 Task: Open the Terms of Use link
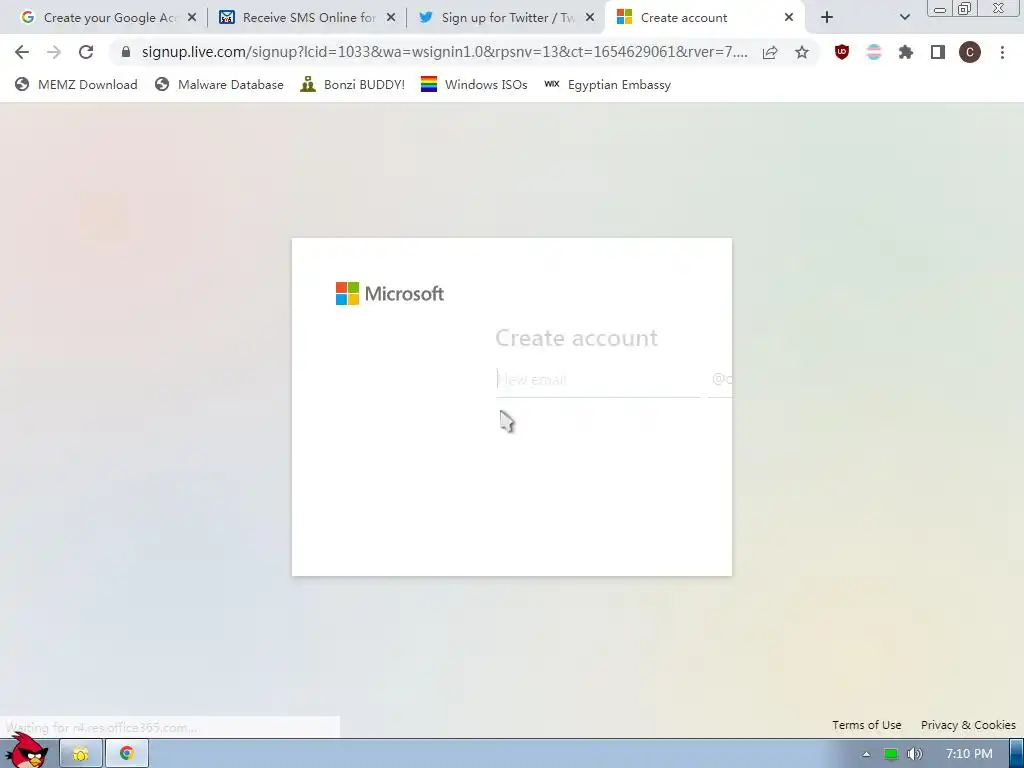pos(867,725)
